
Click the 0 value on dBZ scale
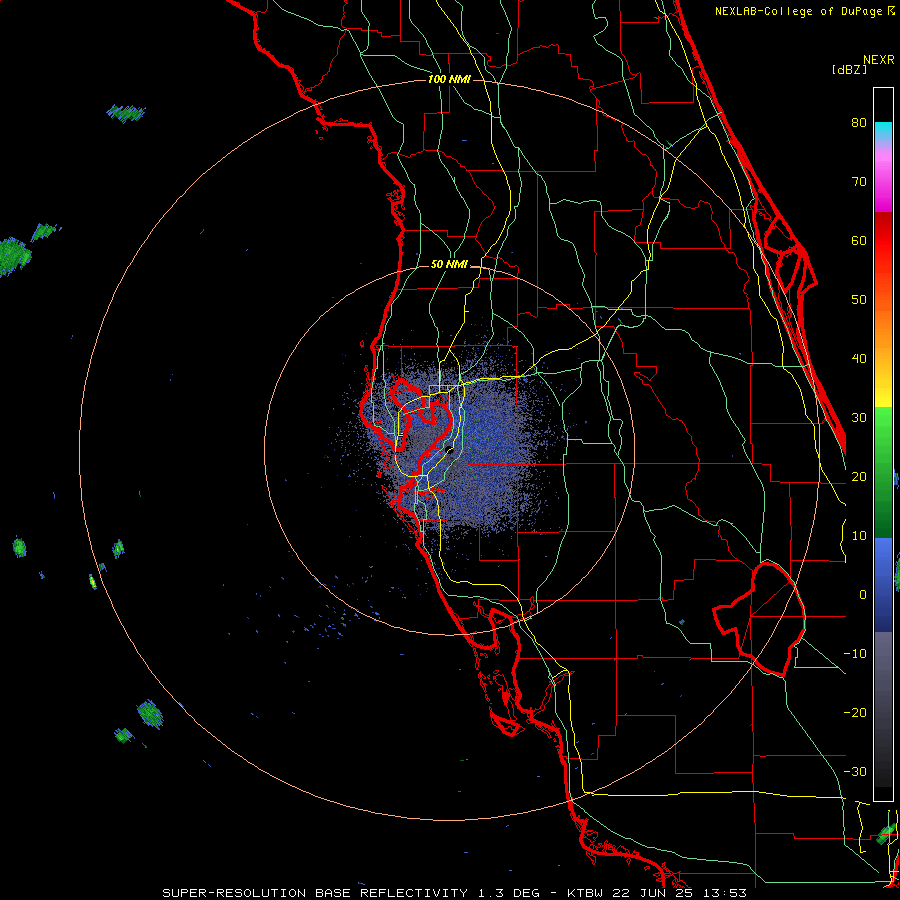(x=863, y=595)
